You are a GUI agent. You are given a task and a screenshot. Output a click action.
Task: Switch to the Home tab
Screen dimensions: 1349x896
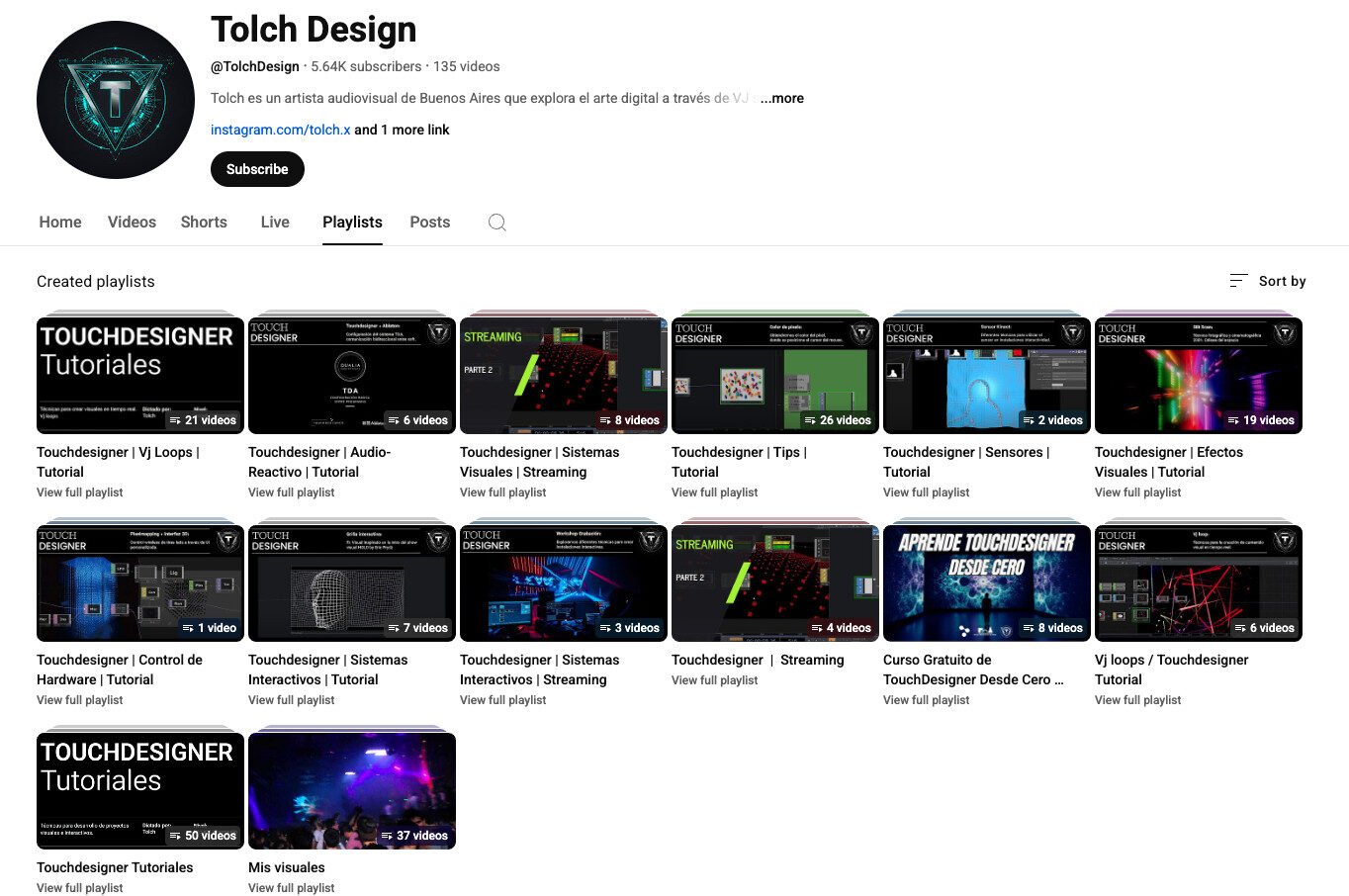(x=60, y=223)
